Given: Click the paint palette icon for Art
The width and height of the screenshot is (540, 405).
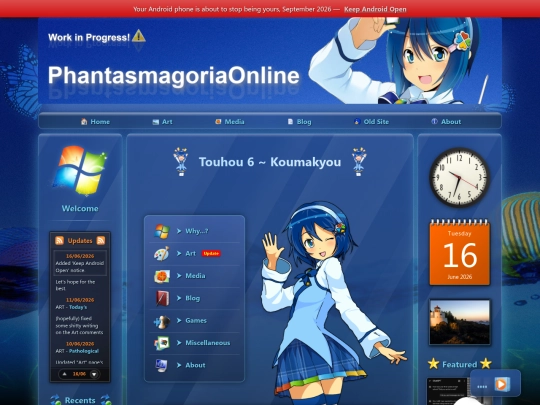Looking at the screenshot, I should pyautogui.click(x=161, y=253).
